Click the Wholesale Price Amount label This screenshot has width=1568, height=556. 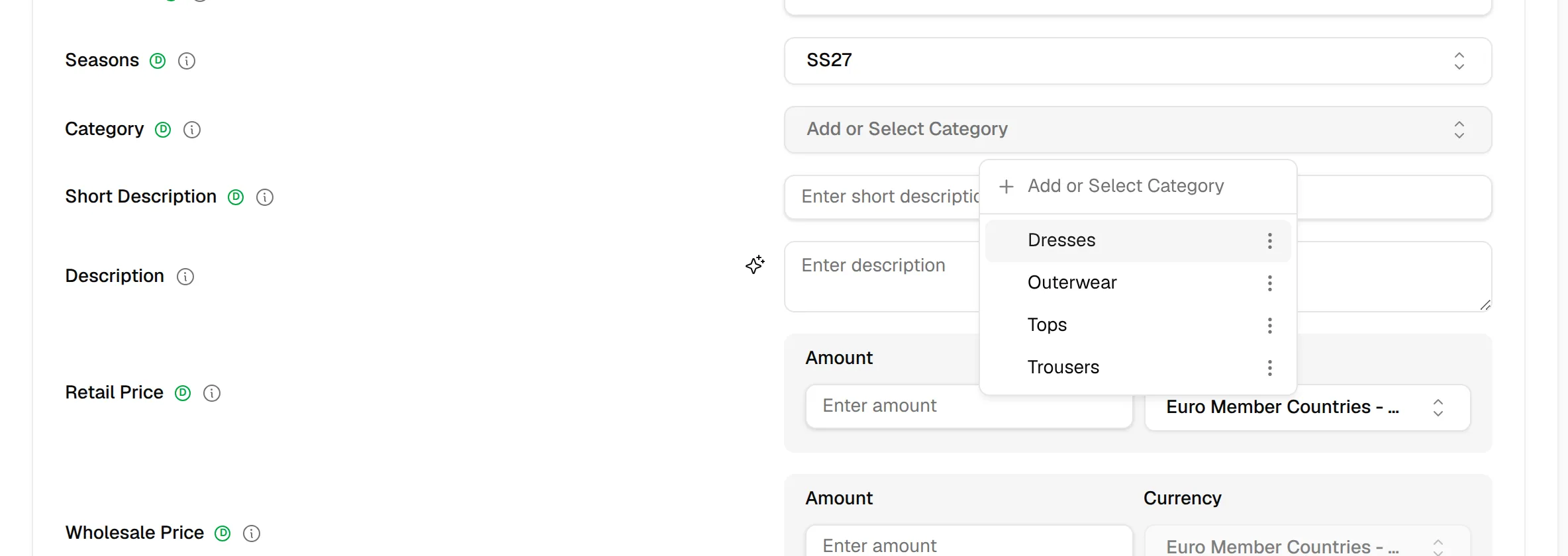[839, 498]
